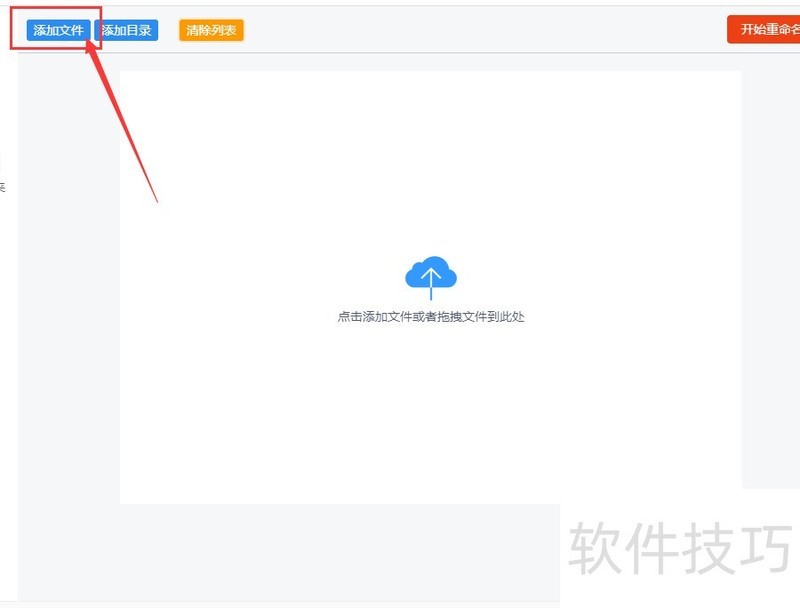Image resolution: width=800 pixels, height=608 pixels.
Task: Click the partially visible text at the left edge
Action: 3,188
